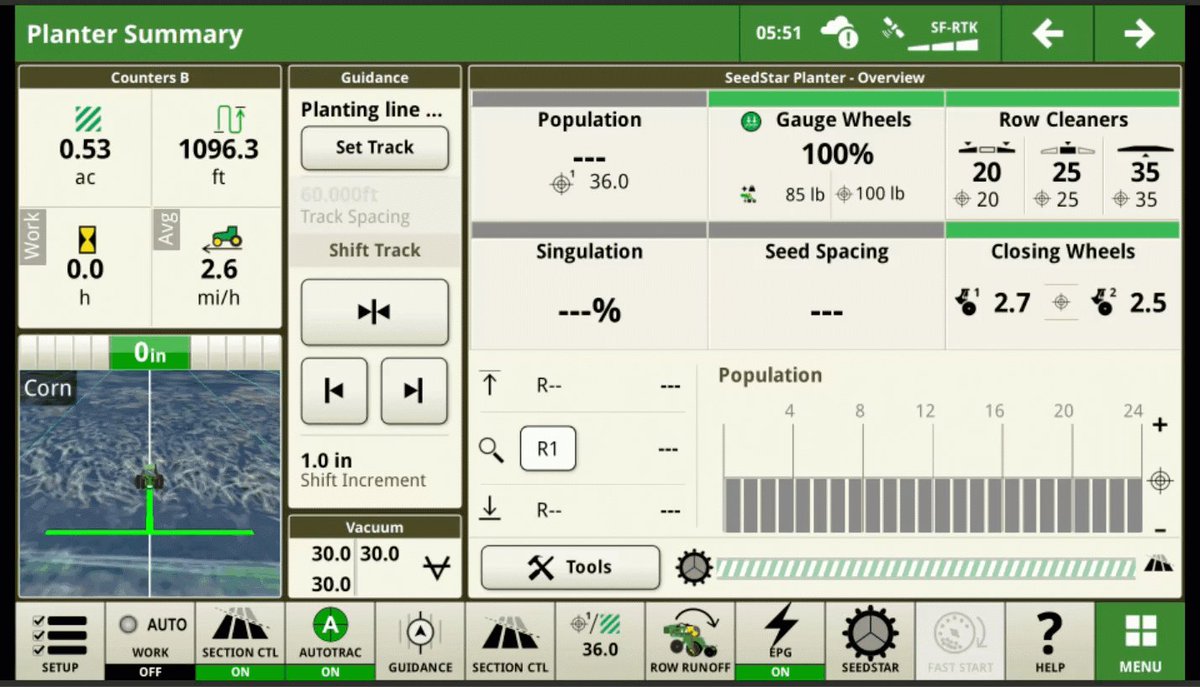Image resolution: width=1200 pixels, height=687 pixels.
Task: Tap the chart target crosshair icon
Action: pyautogui.click(x=1160, y=481)
